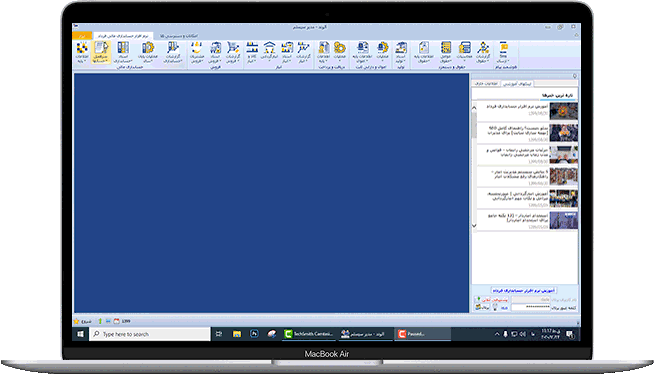This screenshot has width=654, height=375.
Task: Open File Explorer from taskbar
Action: coord(236,334)
